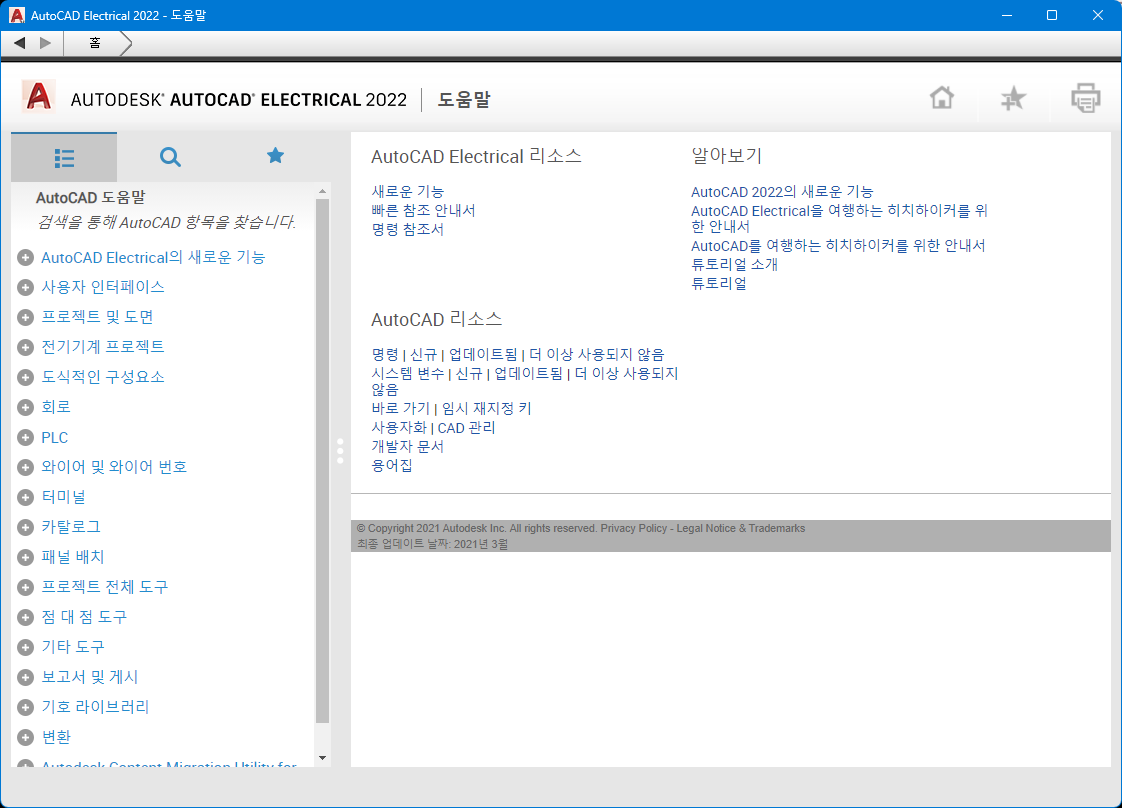Click the scrollbar up arrow

pyautogui.click(x=322, y=191)
